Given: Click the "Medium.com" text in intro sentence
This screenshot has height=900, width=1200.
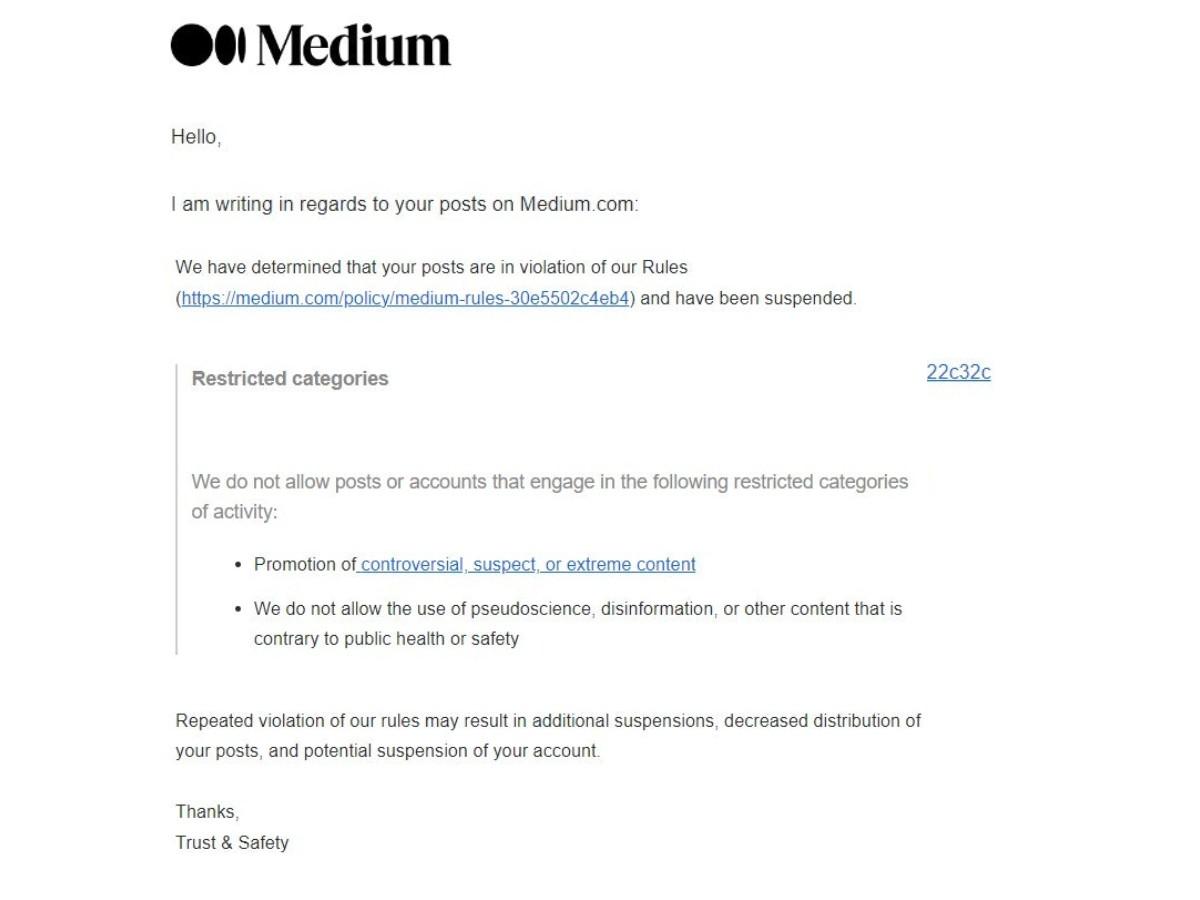Looking at the screenshot, I should 576,204.
